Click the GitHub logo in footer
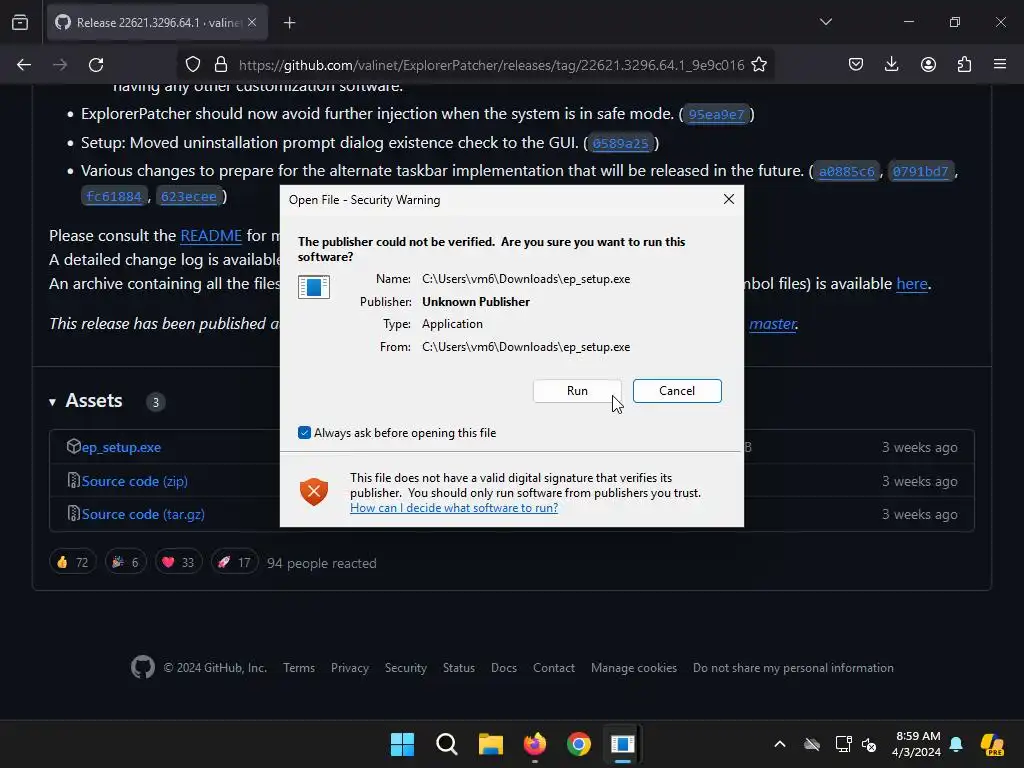 pyautogui.click(x=142, y=667)
